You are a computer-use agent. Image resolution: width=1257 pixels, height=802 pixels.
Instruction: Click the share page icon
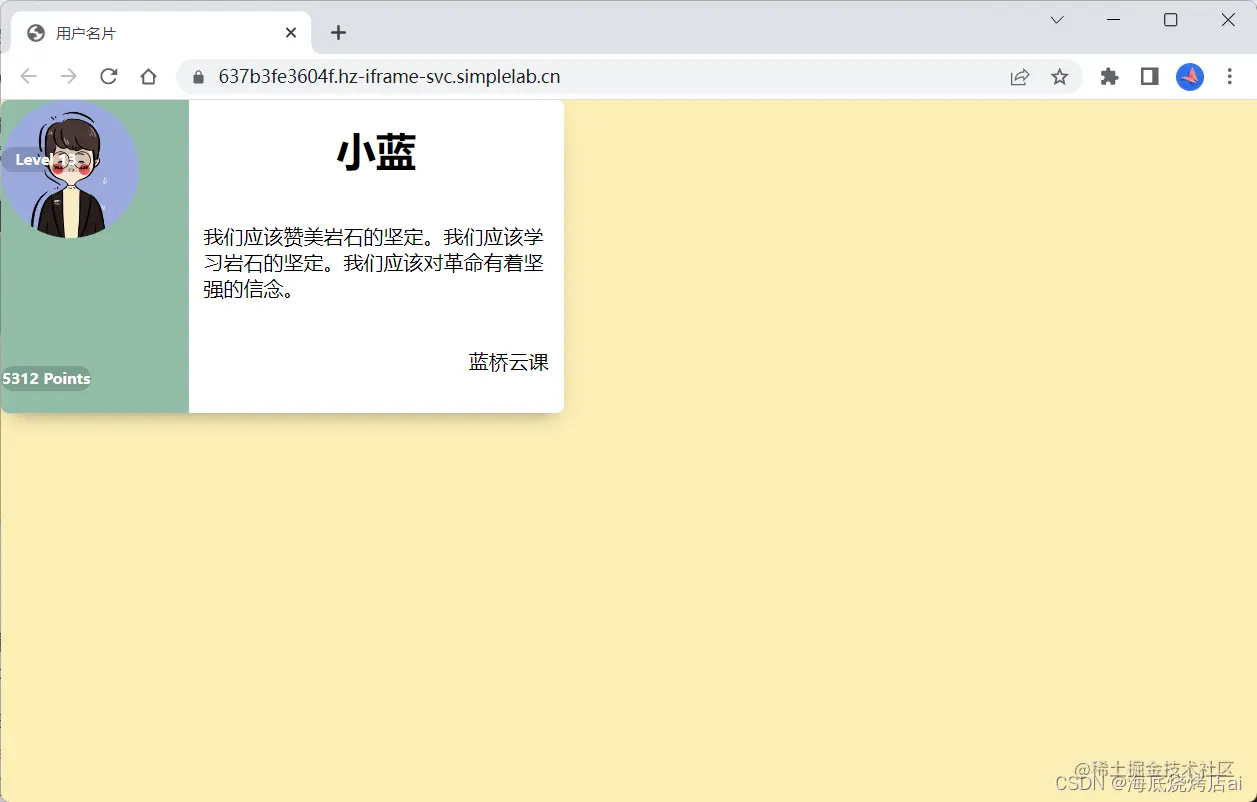(1019, 76)
